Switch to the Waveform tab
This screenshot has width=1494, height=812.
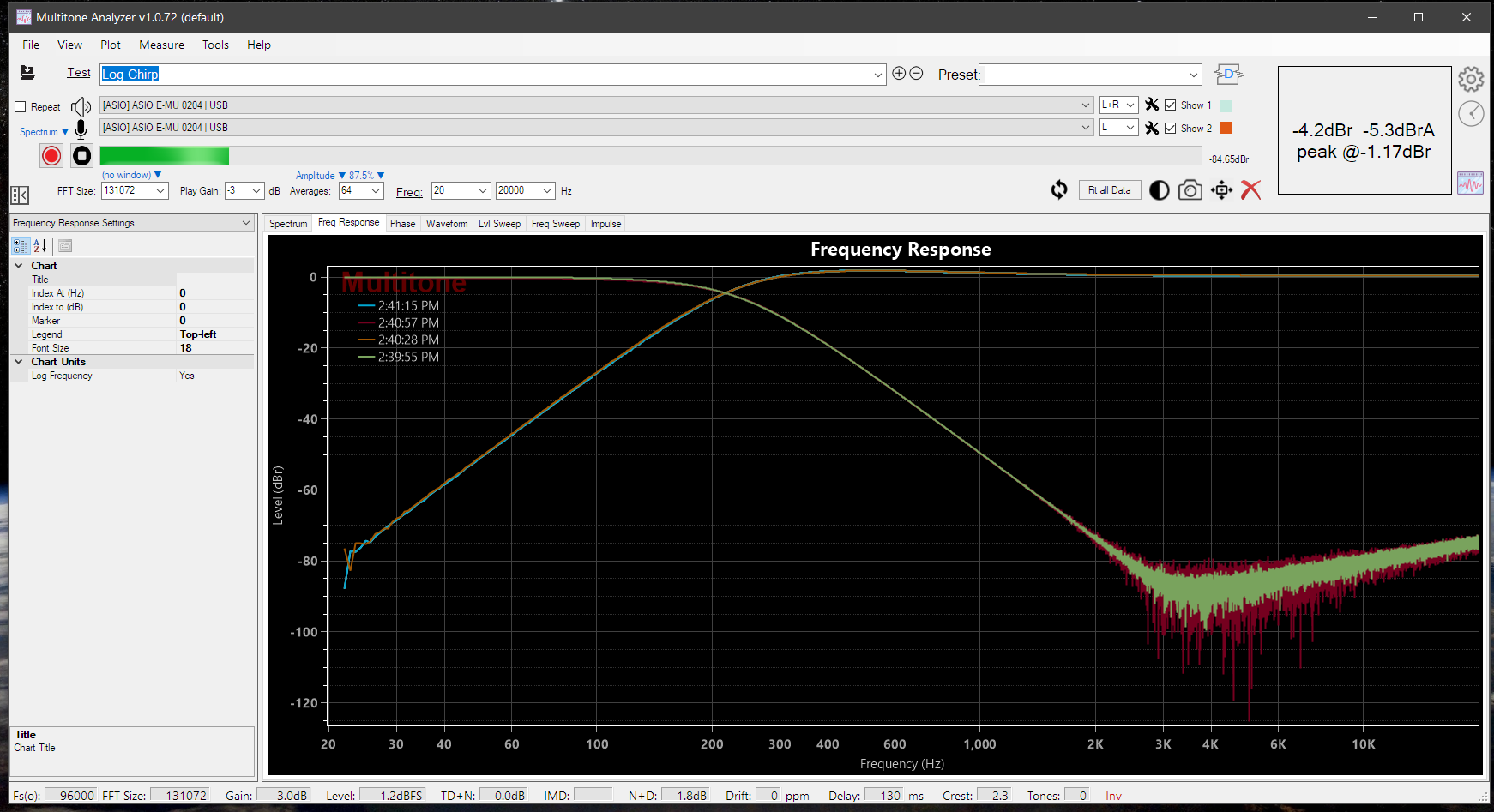click(x=447, y=224)
